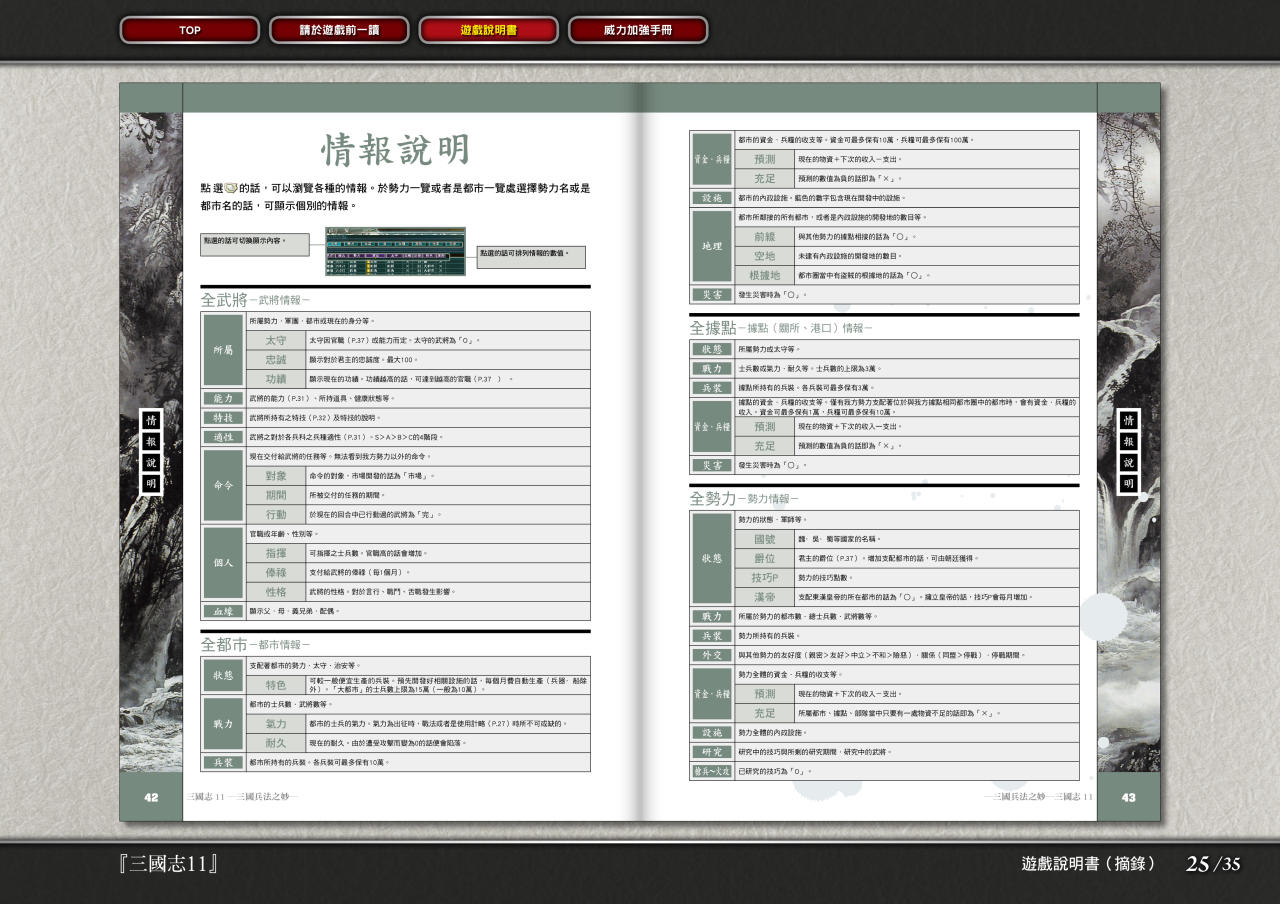Click the 俸祿 row label
The height and width of the screenshot is (904, 1280).
tap(276, 573)
